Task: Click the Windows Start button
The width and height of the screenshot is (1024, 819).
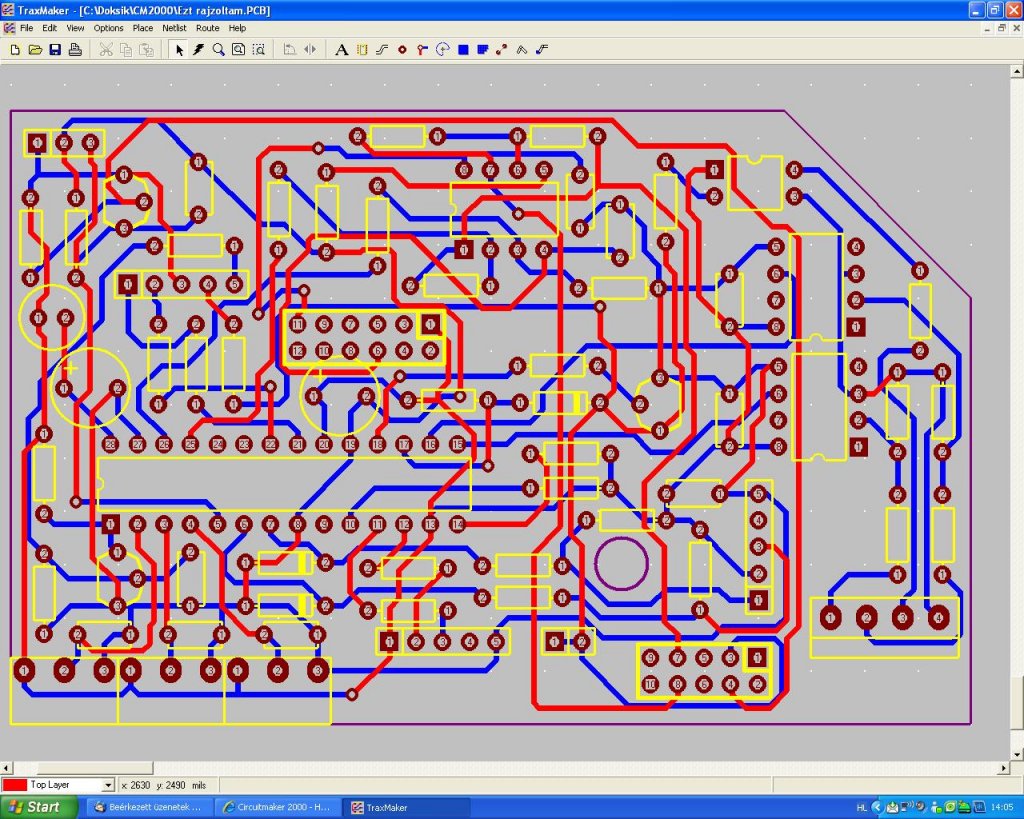Action: 39,807
